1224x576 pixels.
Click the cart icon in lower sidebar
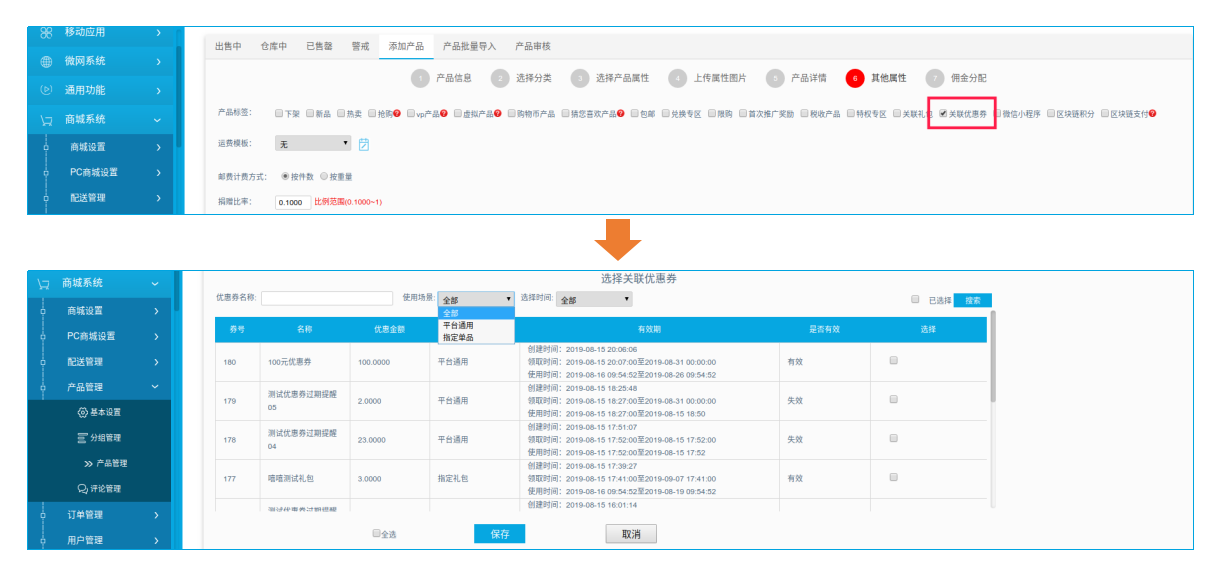coord(44,283)
